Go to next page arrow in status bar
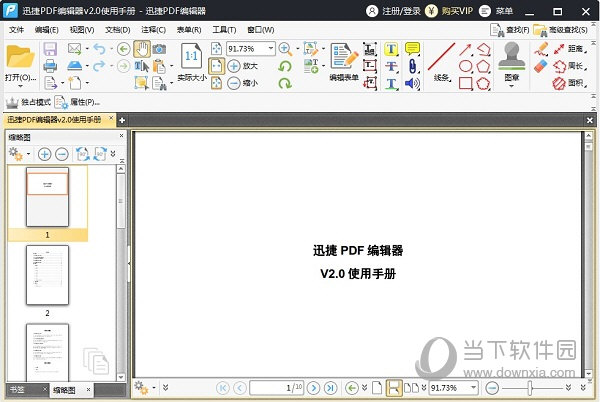The image size is (600, 402). click(313, 388)
